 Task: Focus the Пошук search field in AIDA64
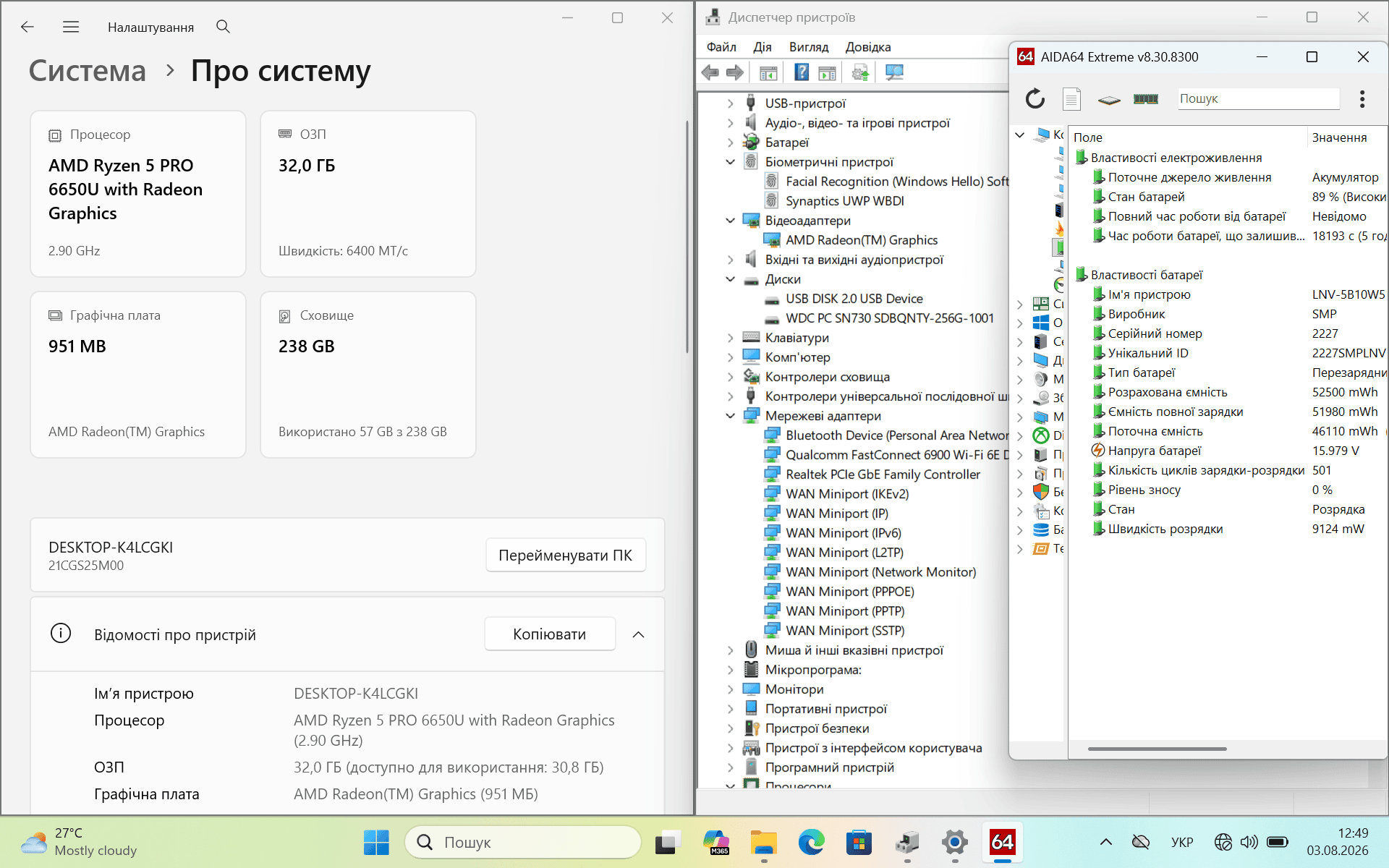click(1259, 98)
